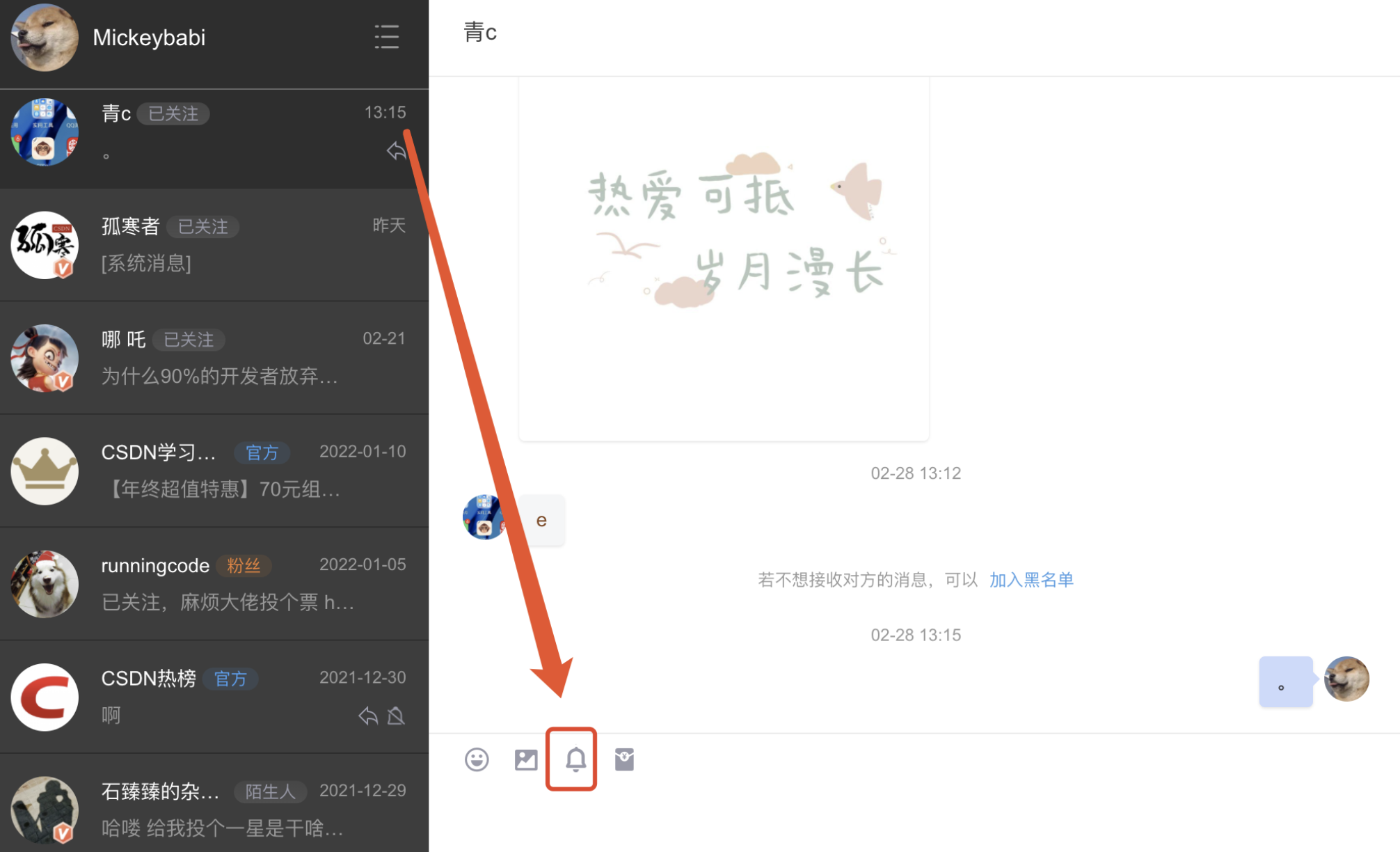Open the hamburger menu next to Mickeybabi
This screenshot has height=852, width=1400.
pos(387,37)
